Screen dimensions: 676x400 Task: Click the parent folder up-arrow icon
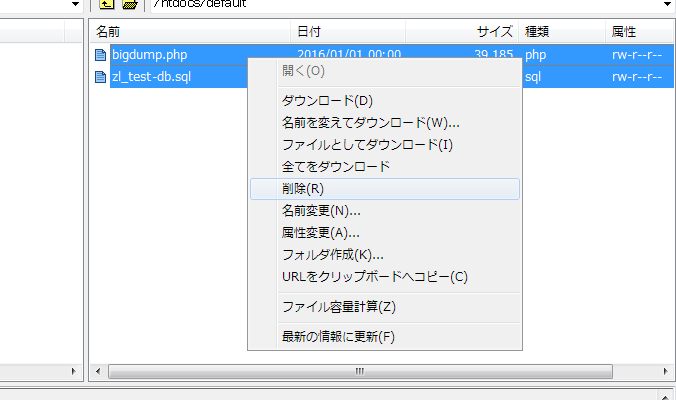coord(107,5)
